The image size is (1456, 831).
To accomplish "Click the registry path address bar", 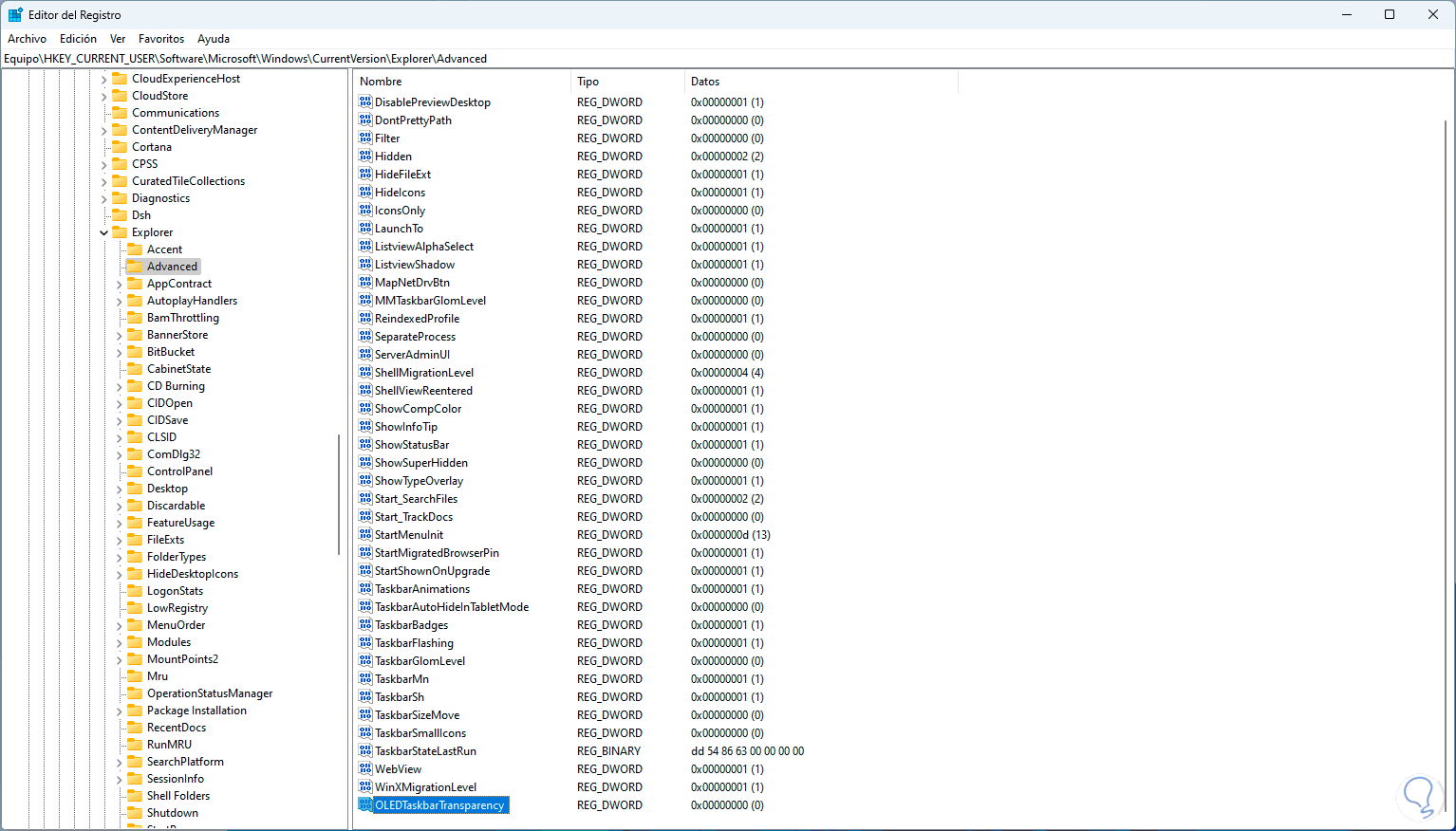I will click(728, 58).
